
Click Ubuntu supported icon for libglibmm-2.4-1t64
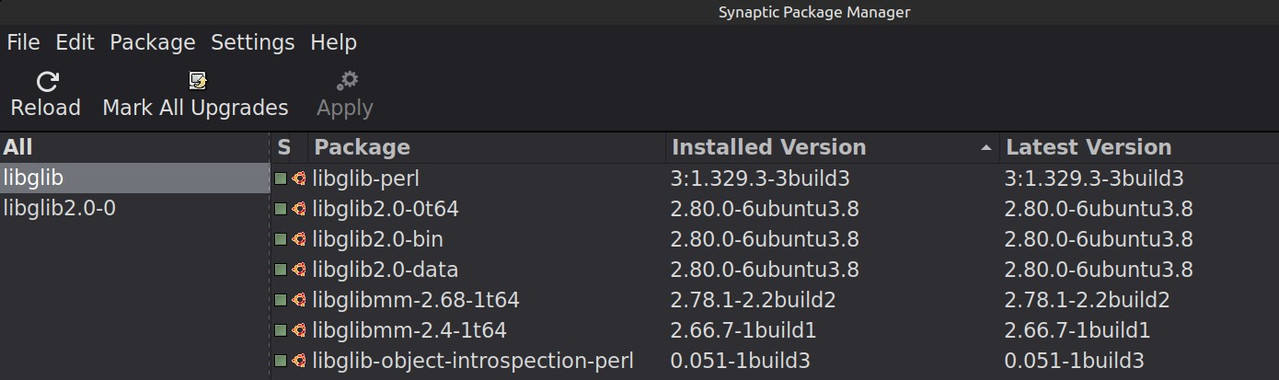click(298, 330)
